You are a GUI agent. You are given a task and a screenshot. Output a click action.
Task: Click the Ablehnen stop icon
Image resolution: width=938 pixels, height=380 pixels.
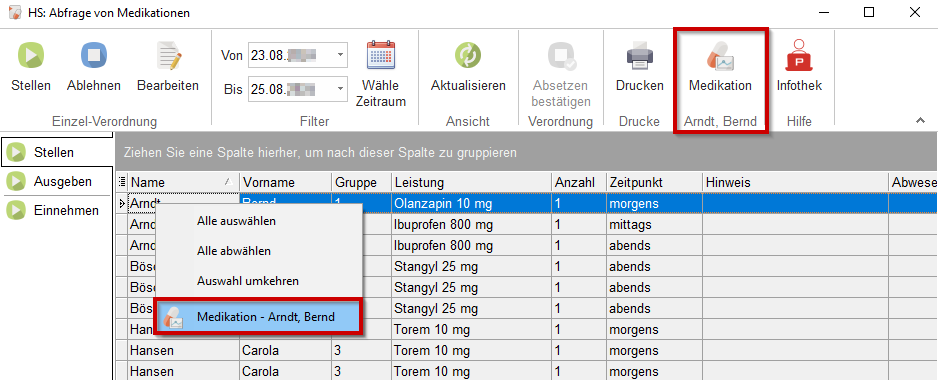93,56
